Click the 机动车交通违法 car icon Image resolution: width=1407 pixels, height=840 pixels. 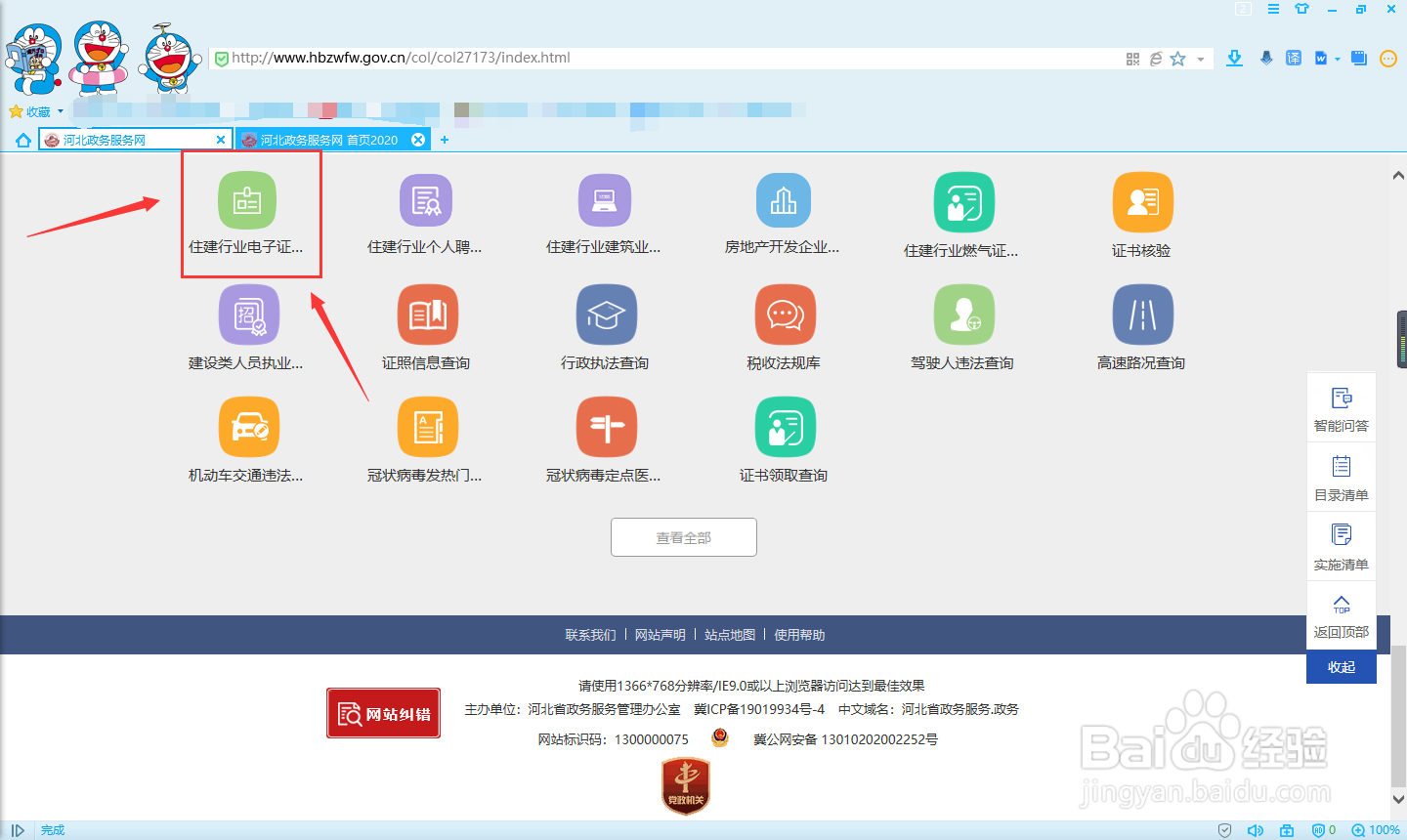247,426
